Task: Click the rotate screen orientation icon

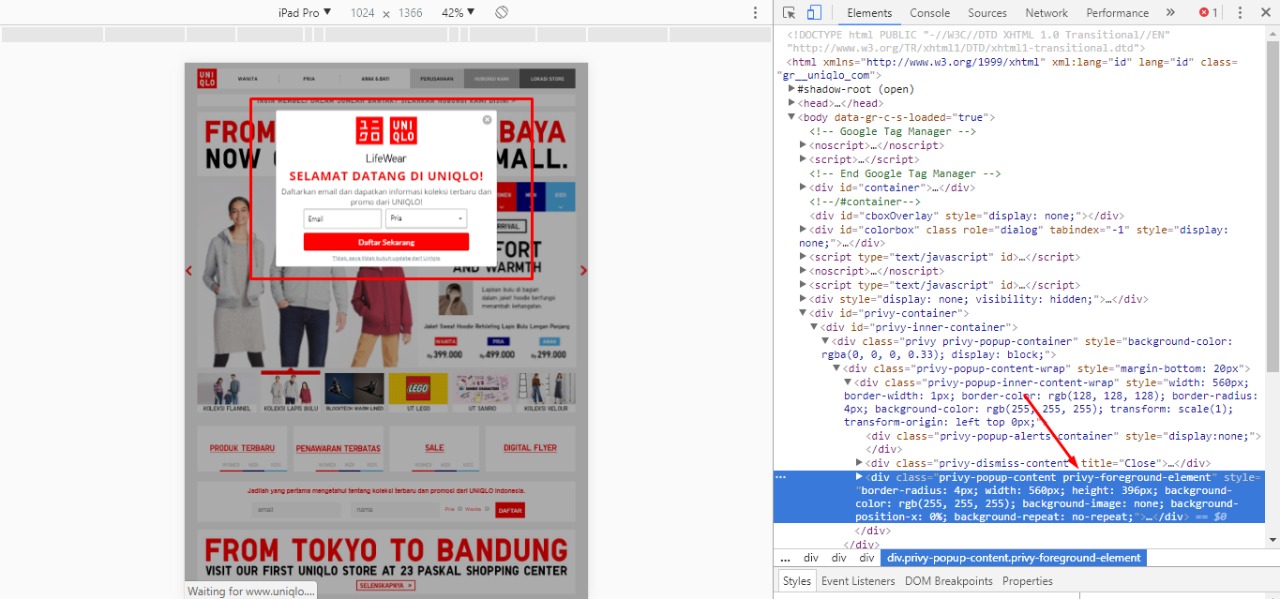Action: pyautogui.click(x=502, y=13)
